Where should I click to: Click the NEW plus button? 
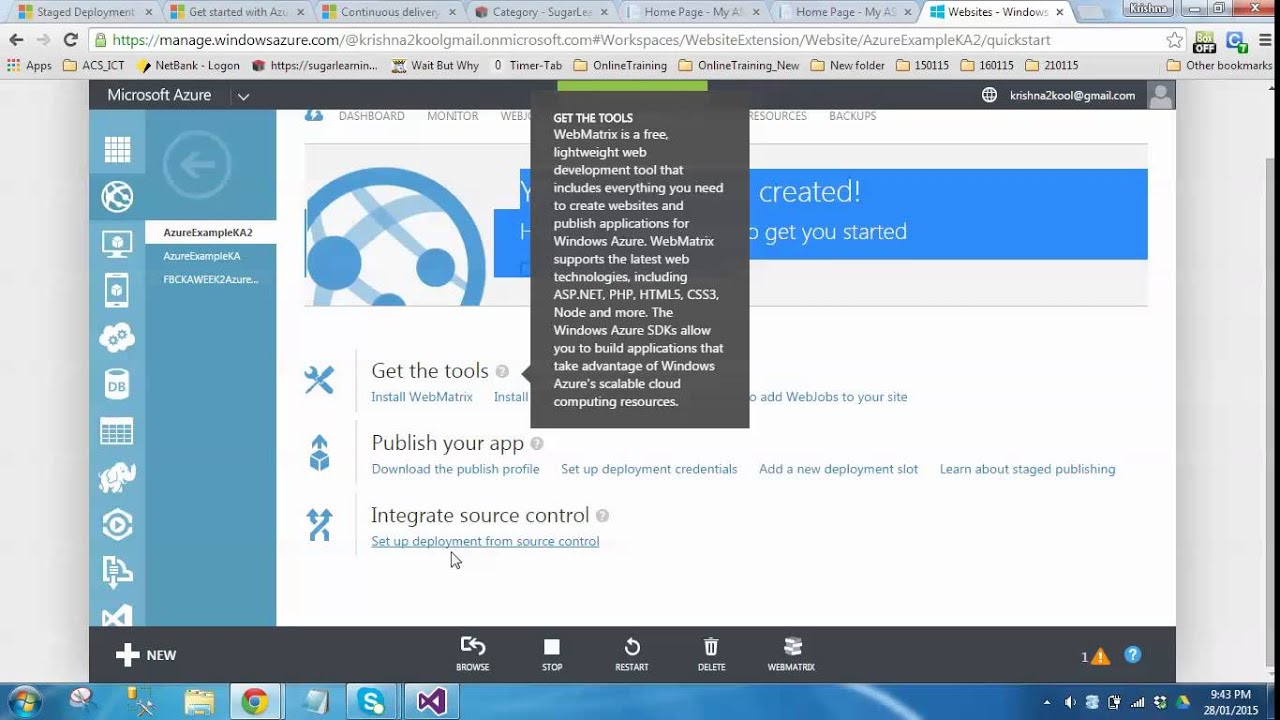tap(146, 655)
